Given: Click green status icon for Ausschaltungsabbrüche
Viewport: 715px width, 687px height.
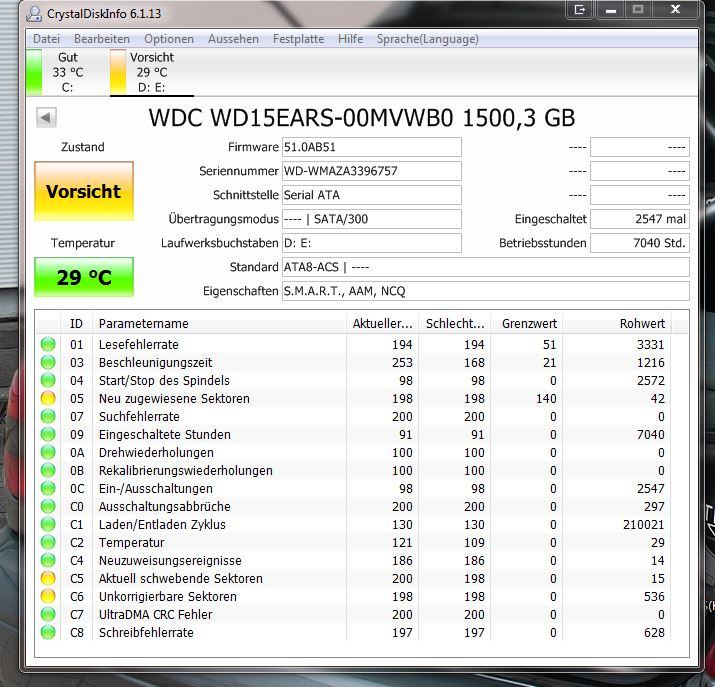Looking at the screenshot, I should pos(48,506).
